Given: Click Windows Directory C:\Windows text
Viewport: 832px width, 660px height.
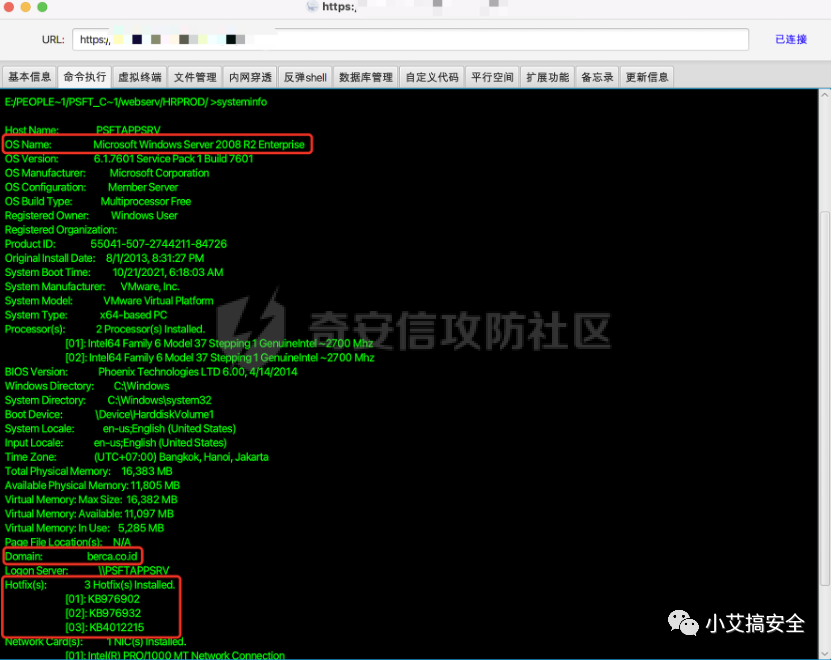Looking at the screenshot, I should point(142,386).
